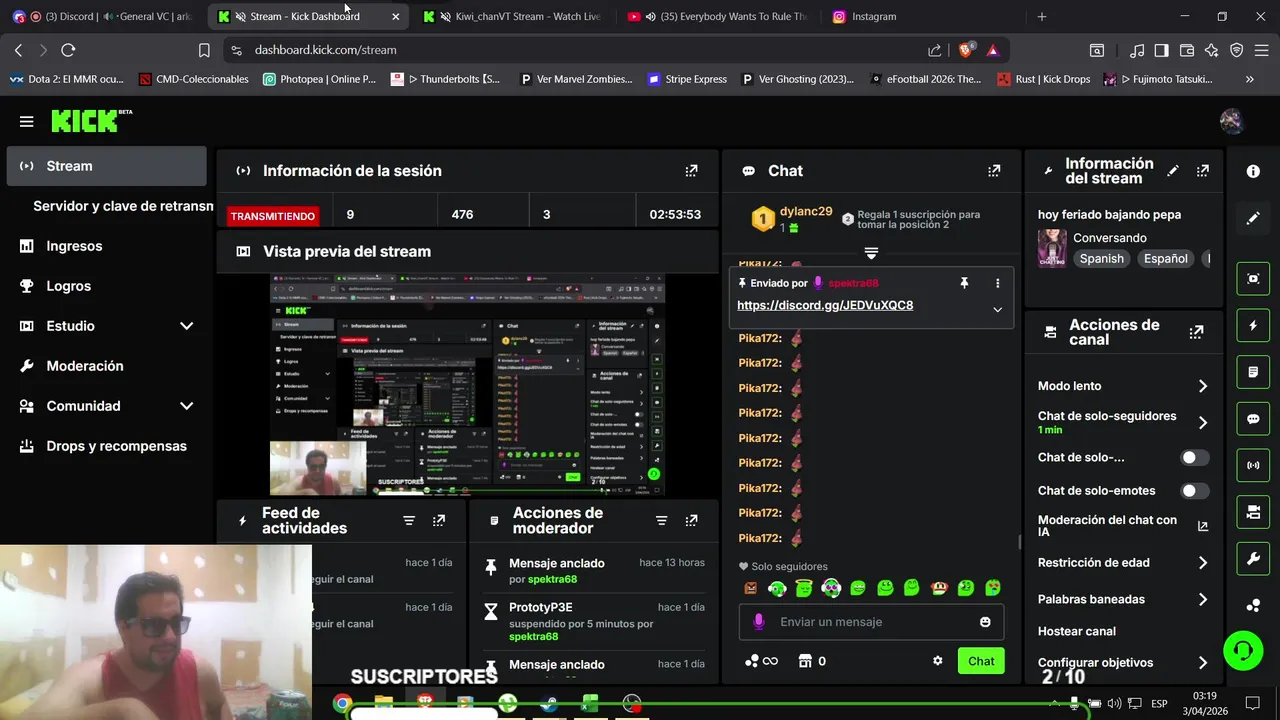Open the Restricción de edad arrow
The height and width of the screenshot is (720, 1280).
pos(1203,563)
